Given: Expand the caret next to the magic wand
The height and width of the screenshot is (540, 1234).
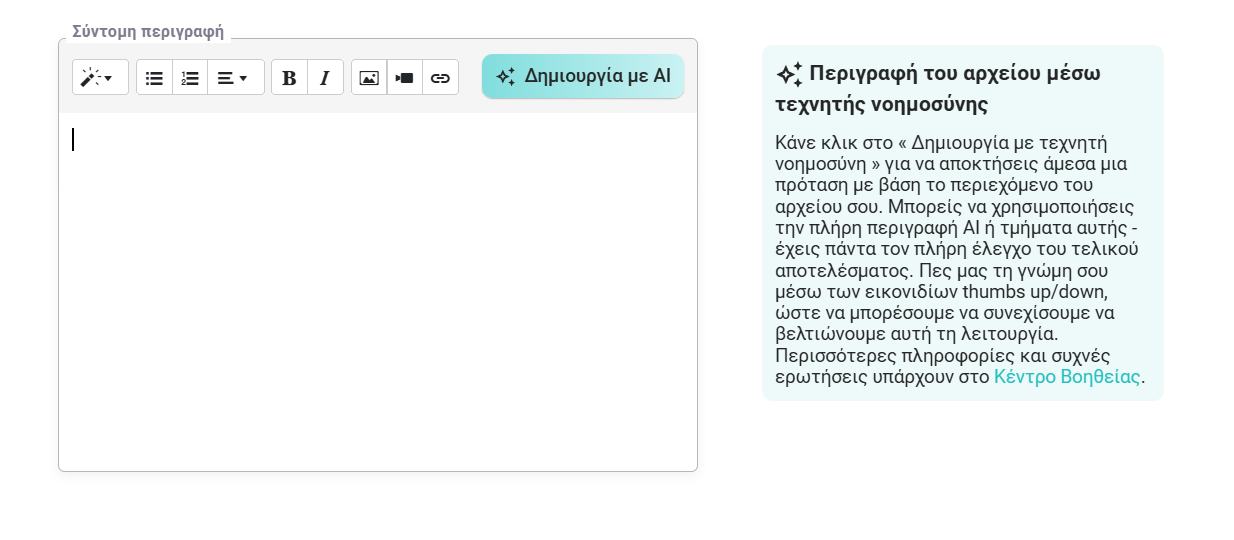Looking at the screenshot, I should click(x=109, y=78).
